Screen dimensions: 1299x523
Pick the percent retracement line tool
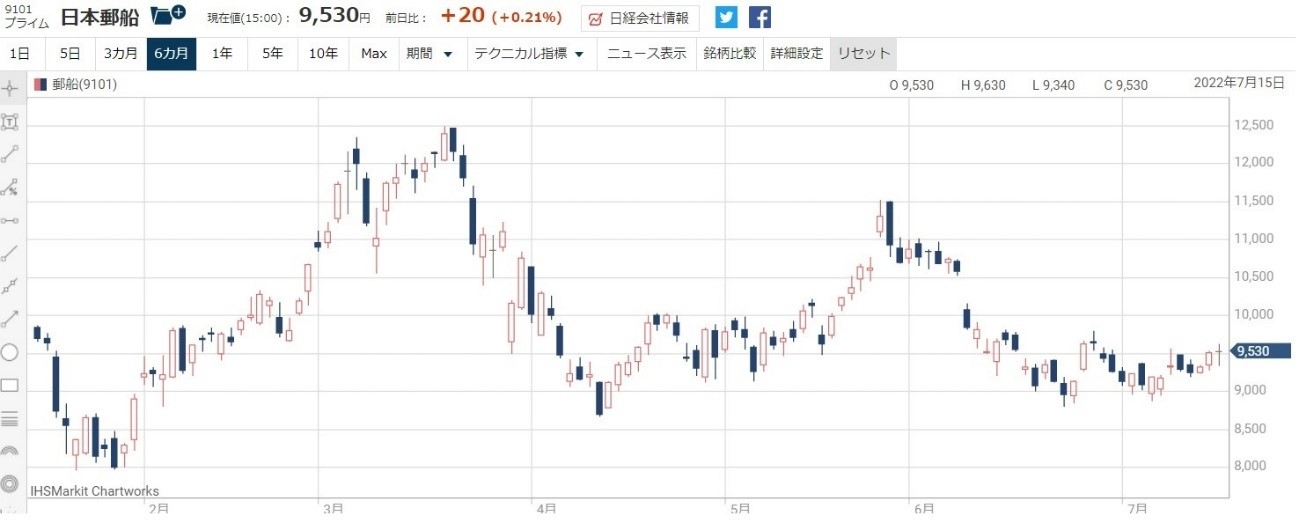(11, 187)
